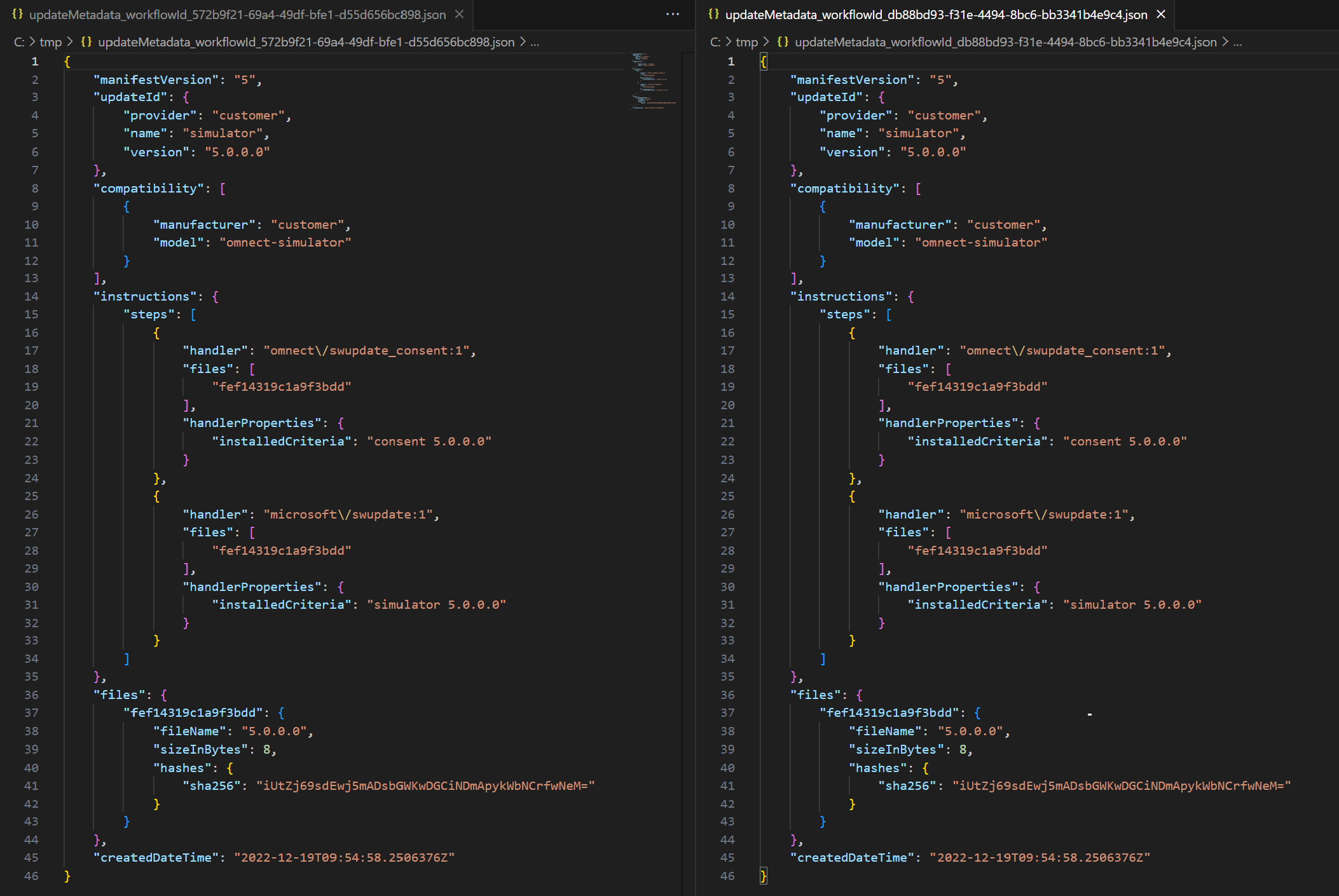This screenshot has height=896, width=1339.
Task: Open the C: breadcrumb dropdown in the right editor
Action: [717, 42]
